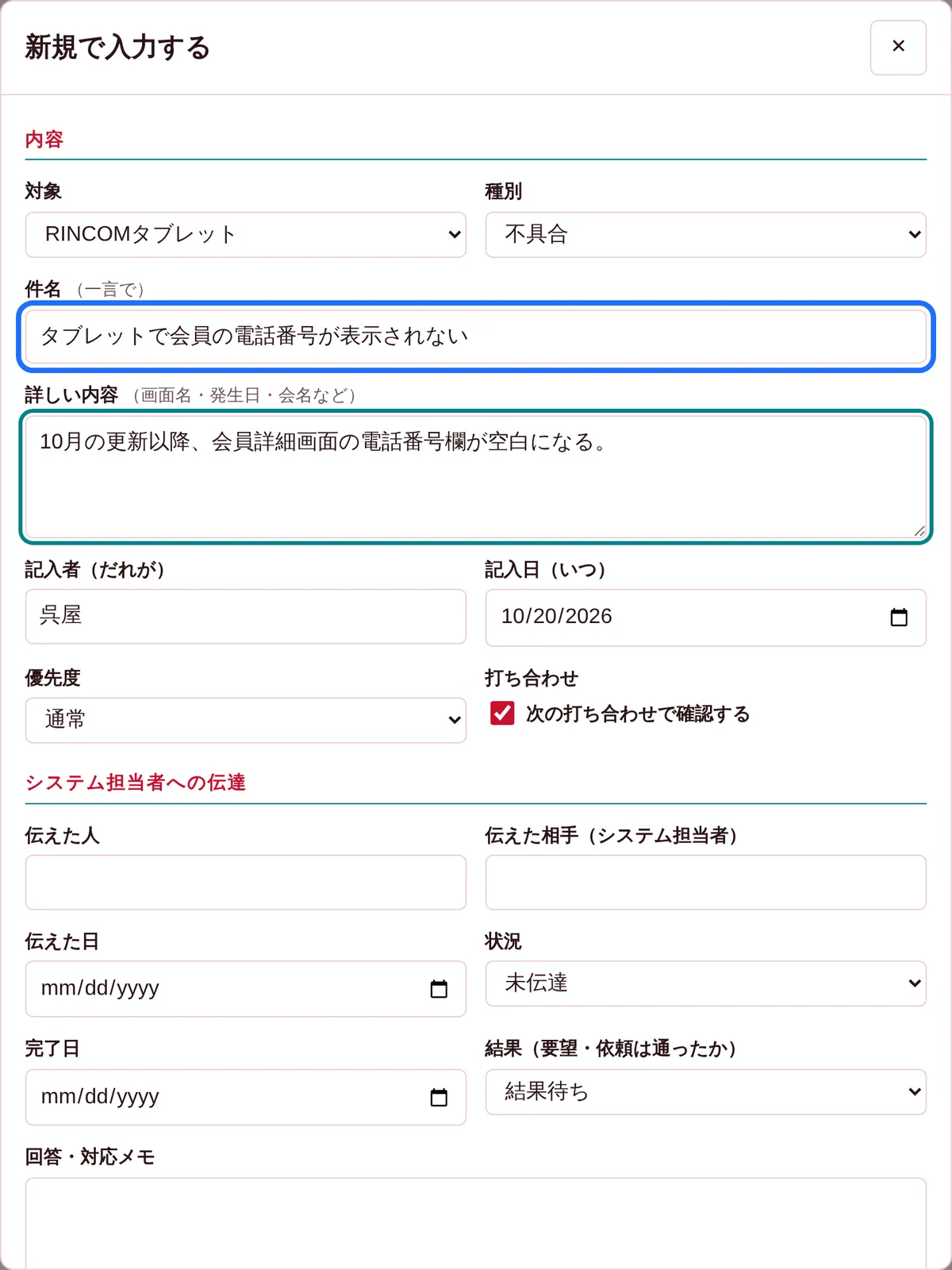
Task: Uncheck 次の打ち合わせで確認する checkbox
Action: (502, 714)
